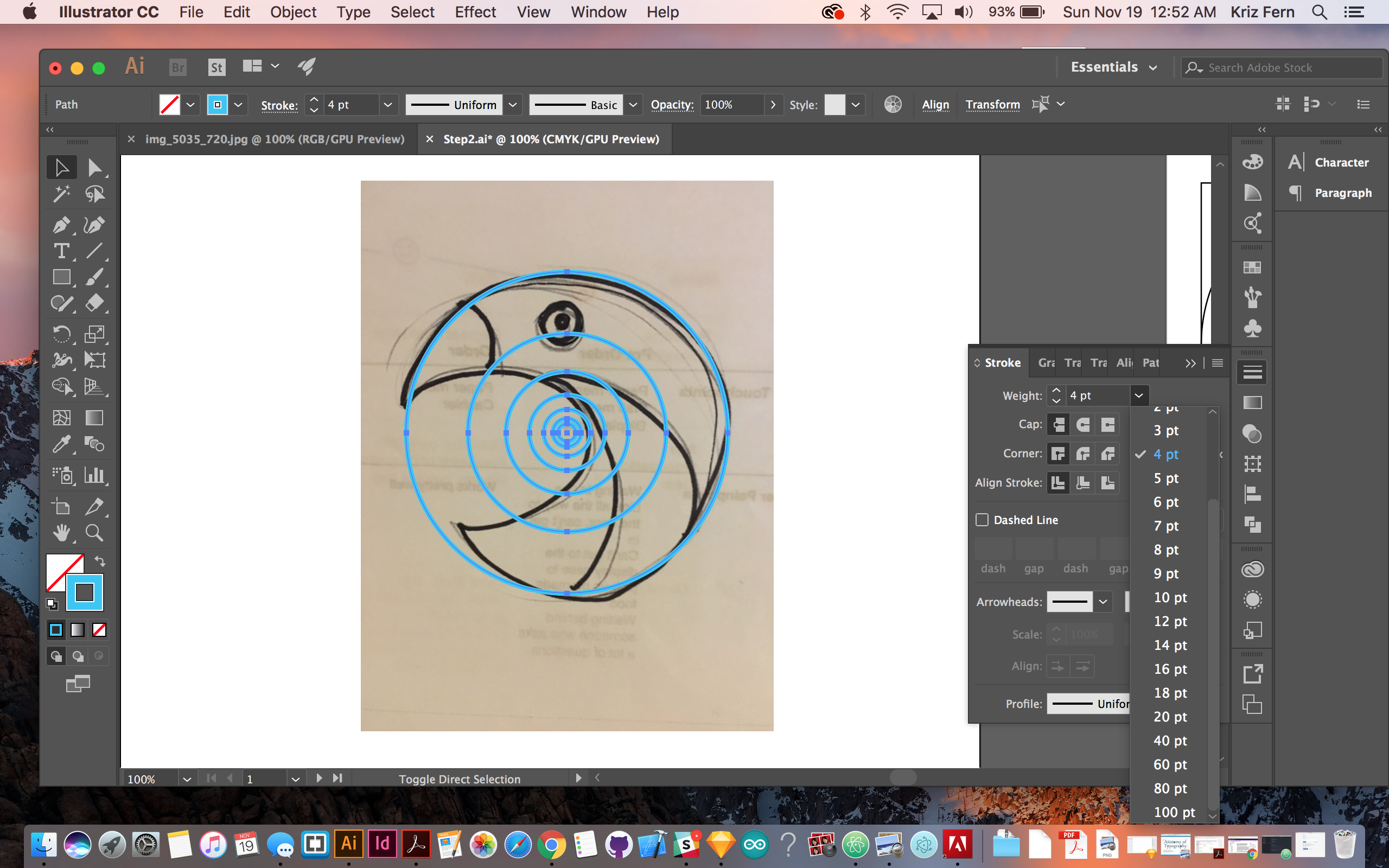
Task: Select the Hand tool
Action: (61, 533)
